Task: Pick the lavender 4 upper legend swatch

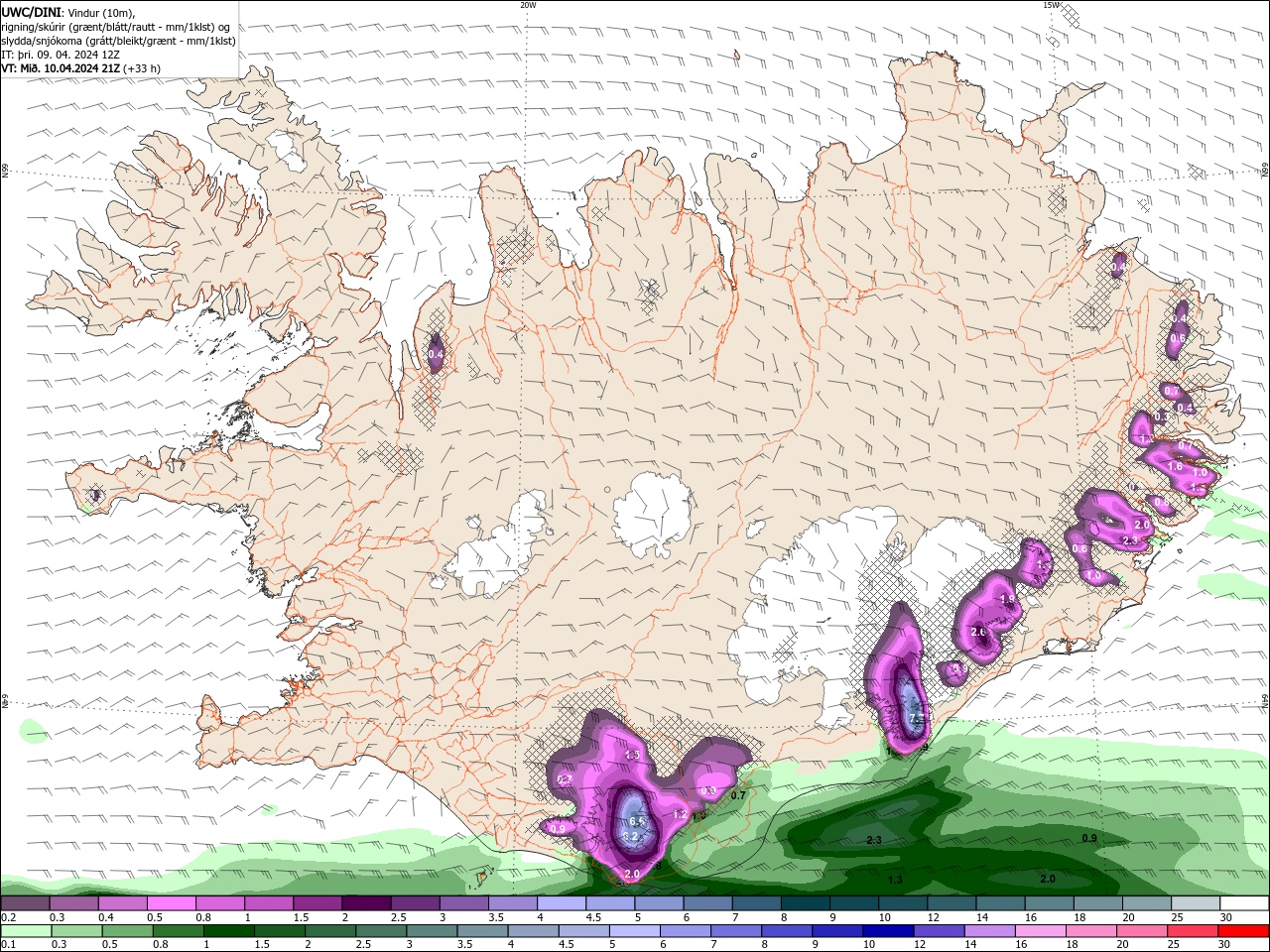Action: click(561, 903)
